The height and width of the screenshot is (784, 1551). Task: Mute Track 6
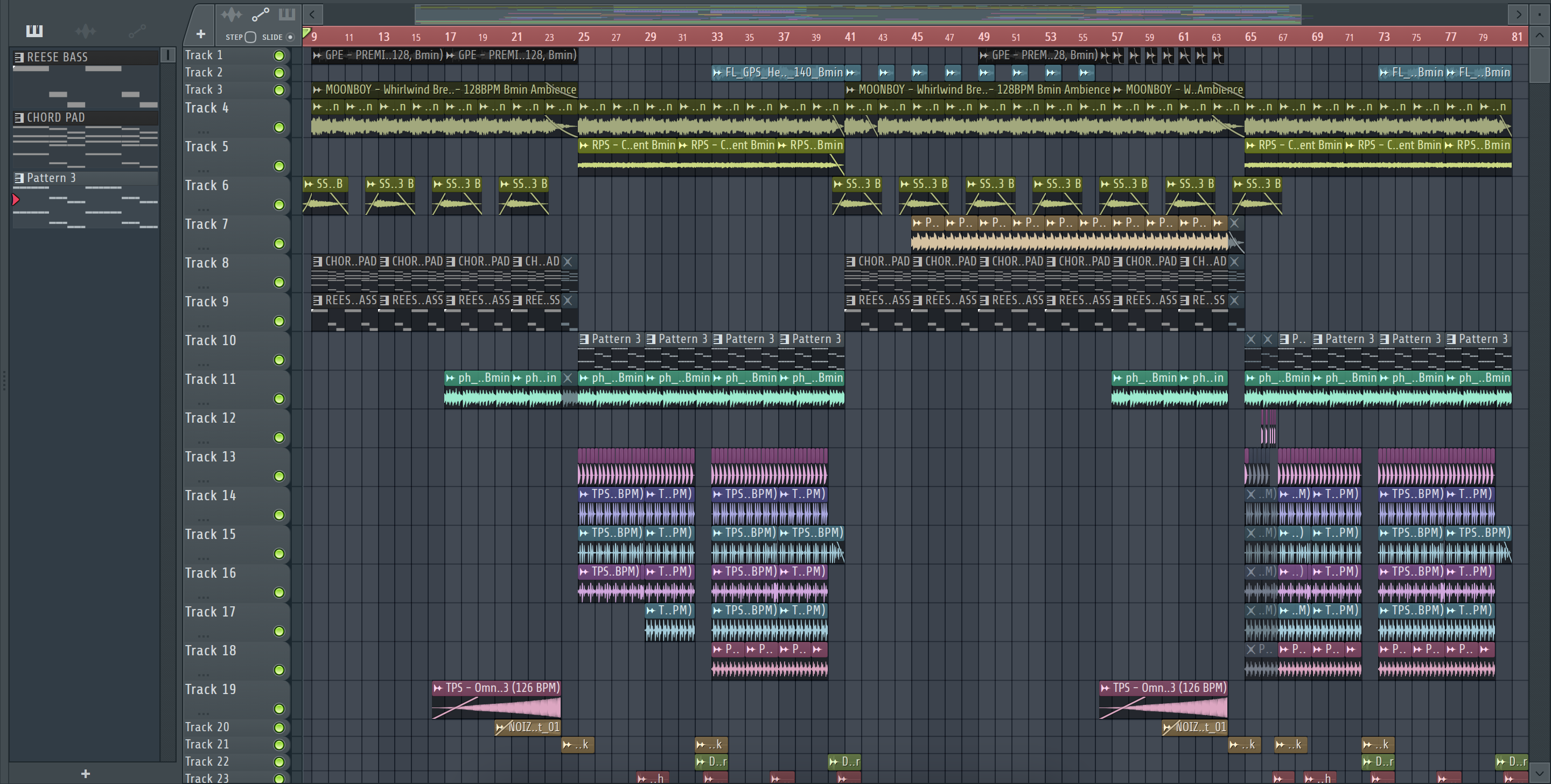279,205
